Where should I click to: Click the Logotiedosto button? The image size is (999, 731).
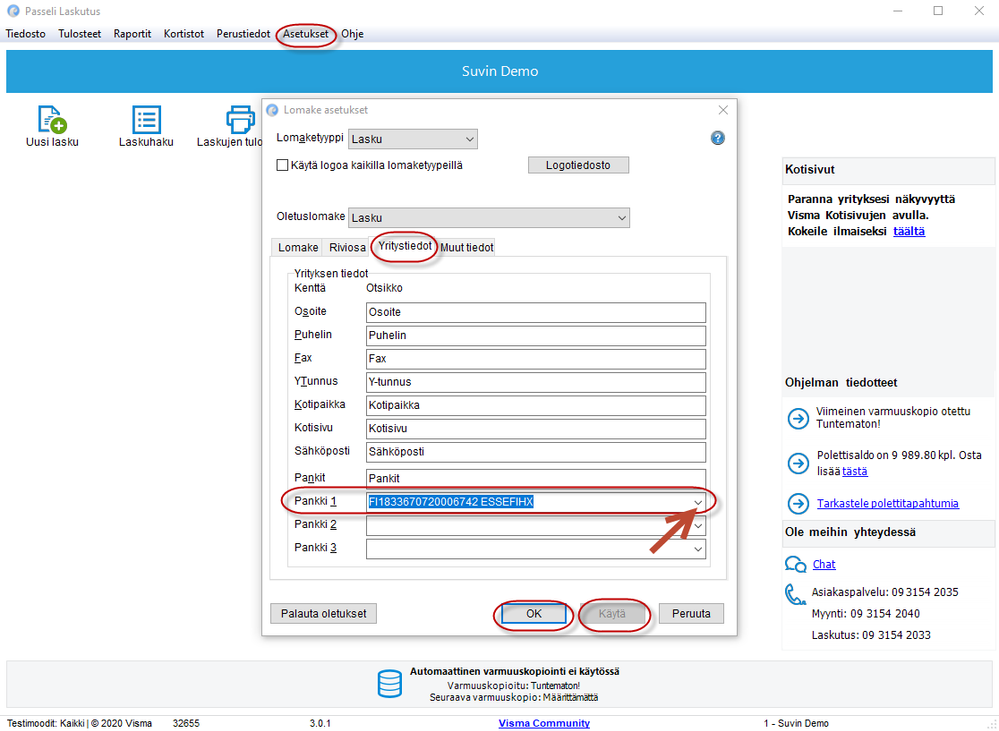coord(578,165)
